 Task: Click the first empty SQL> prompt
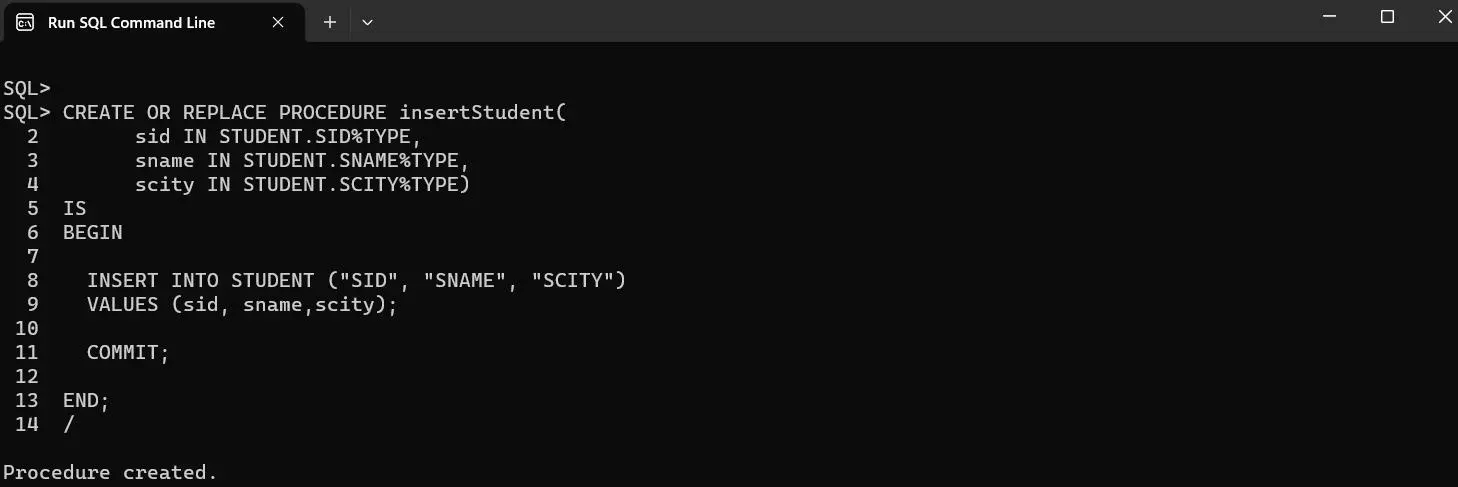point(26,88)
